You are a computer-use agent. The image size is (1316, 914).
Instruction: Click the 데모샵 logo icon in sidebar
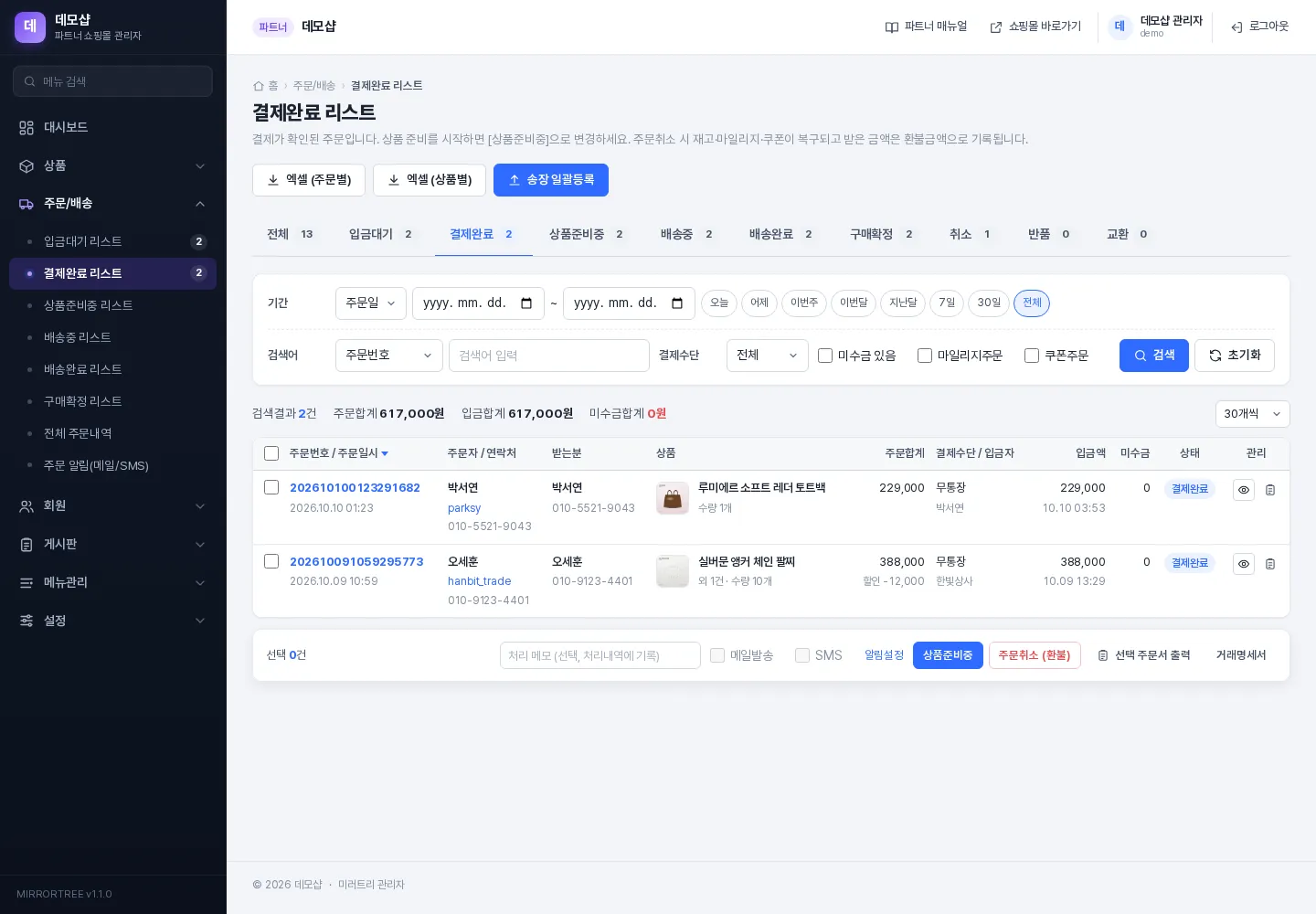30,27
